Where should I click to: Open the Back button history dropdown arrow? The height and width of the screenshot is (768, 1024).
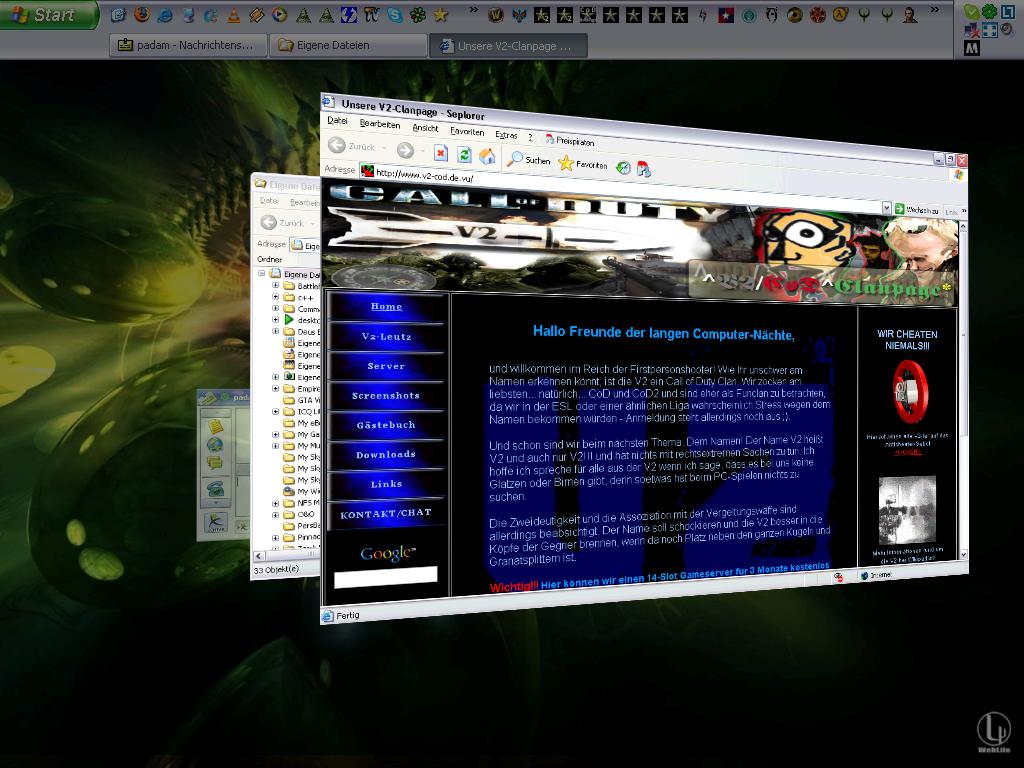[x=385, y=148]
